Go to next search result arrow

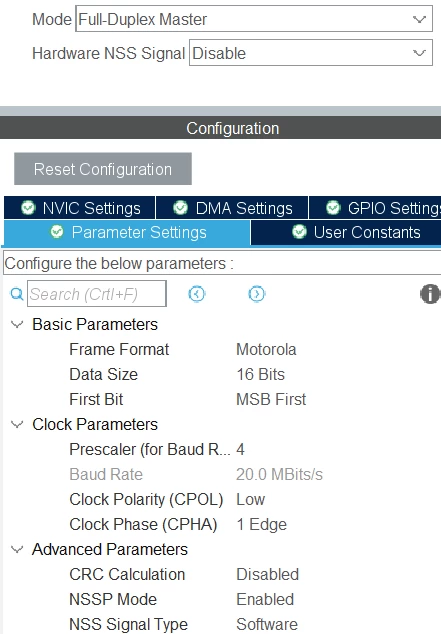tap(257, 294)
